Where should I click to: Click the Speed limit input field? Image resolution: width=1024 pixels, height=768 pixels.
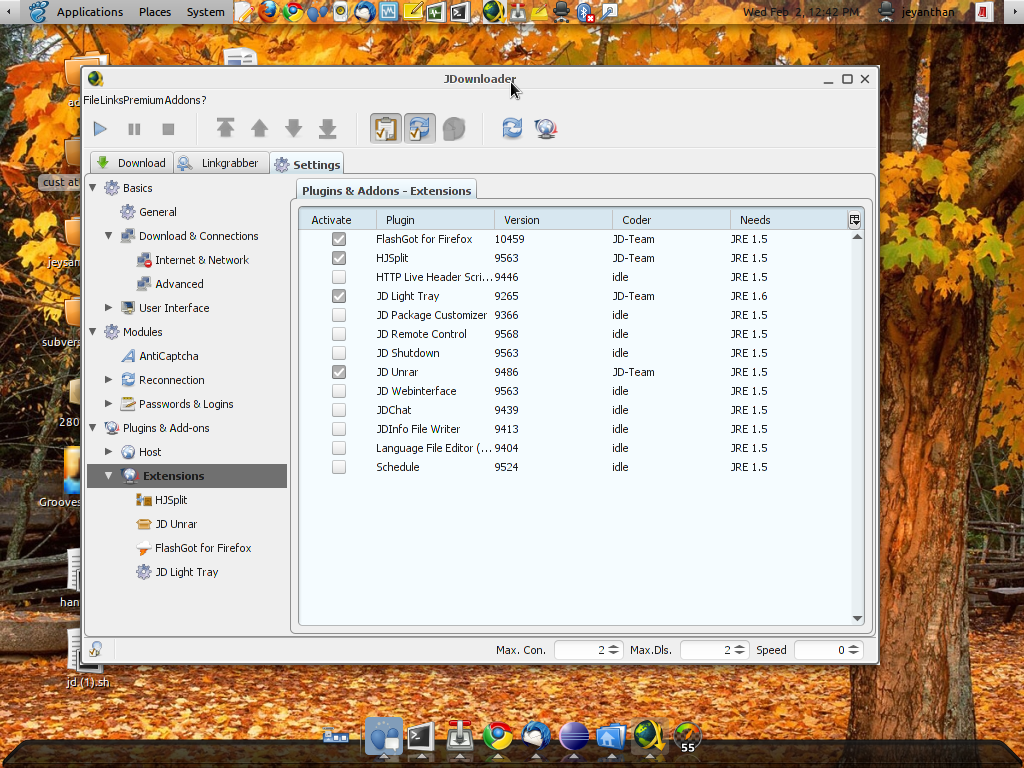coord(820,650)
